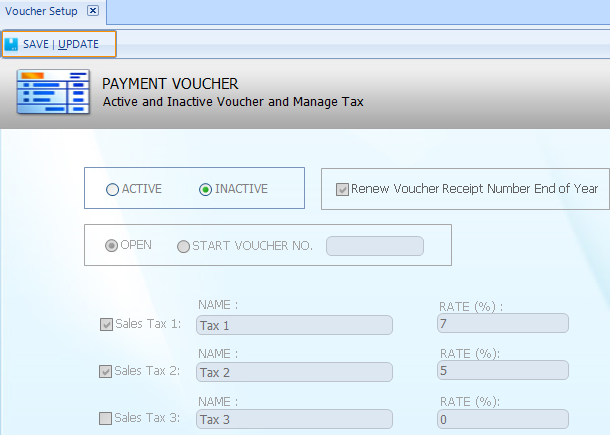Select the START VOUCHER NO. radio option

[183, 246]
